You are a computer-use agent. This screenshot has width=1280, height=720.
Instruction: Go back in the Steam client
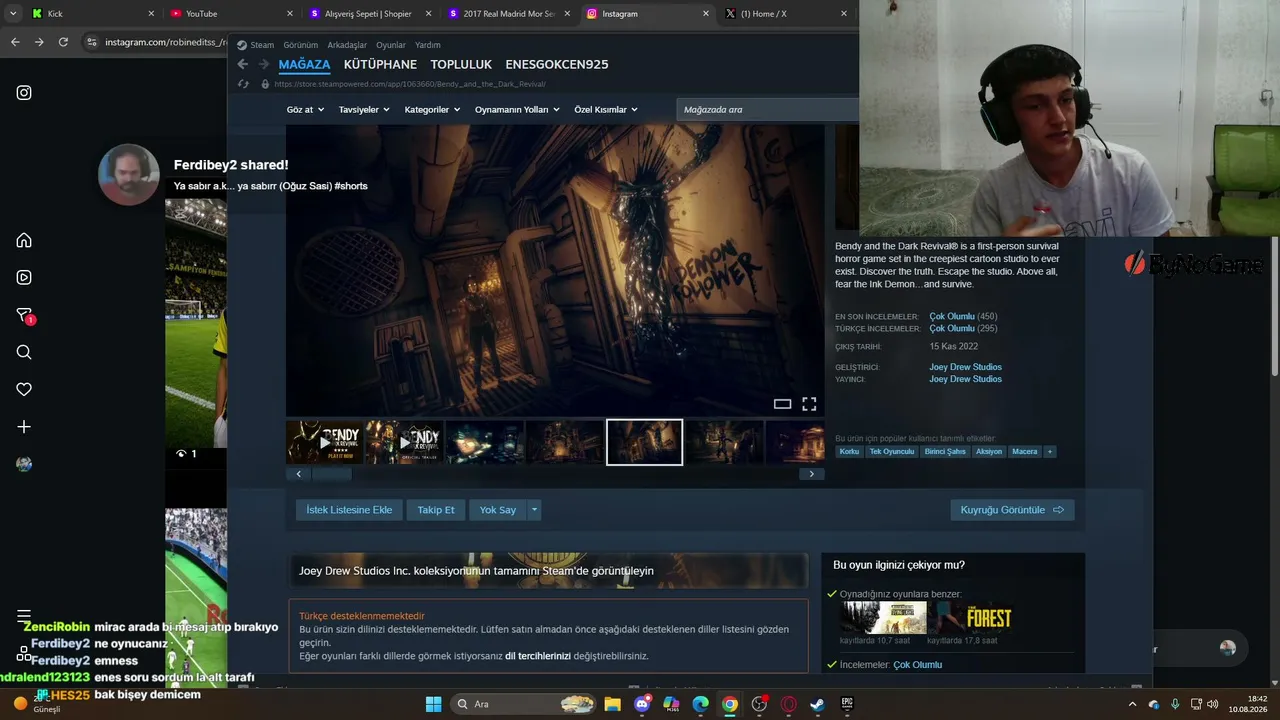[x=242, y=64]
